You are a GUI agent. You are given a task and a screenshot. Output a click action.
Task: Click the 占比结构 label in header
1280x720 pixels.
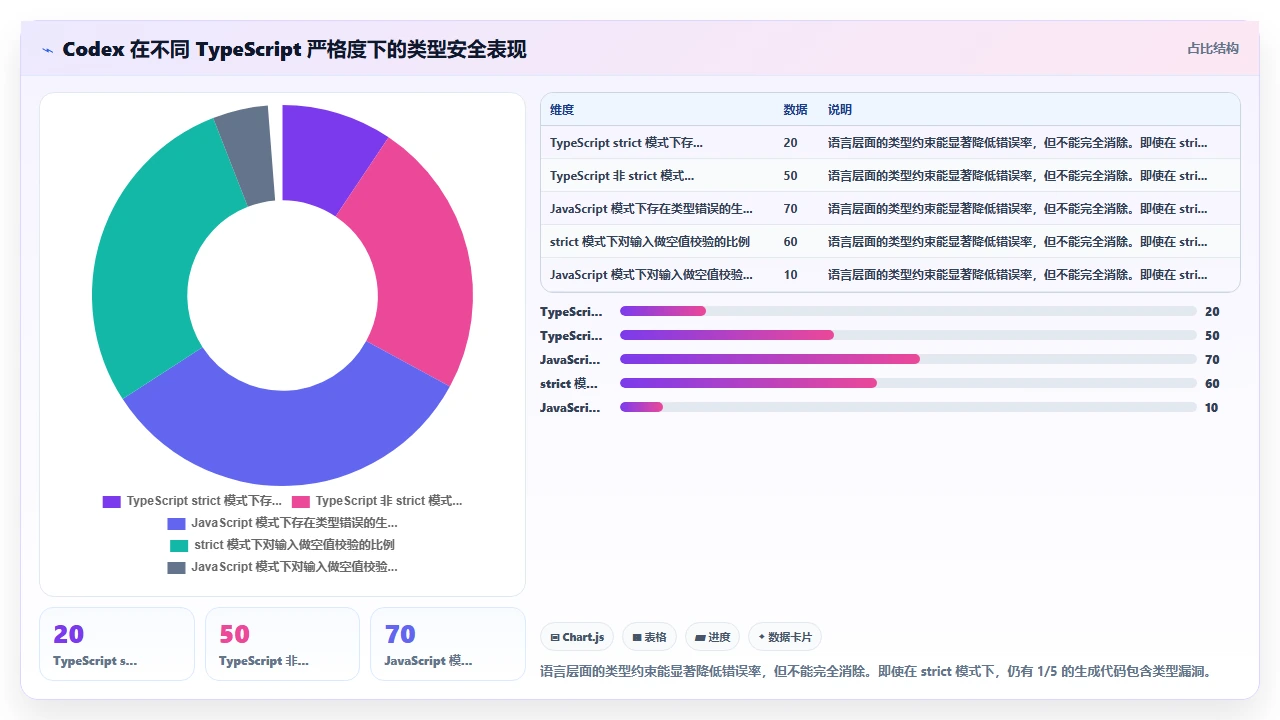1213,48
